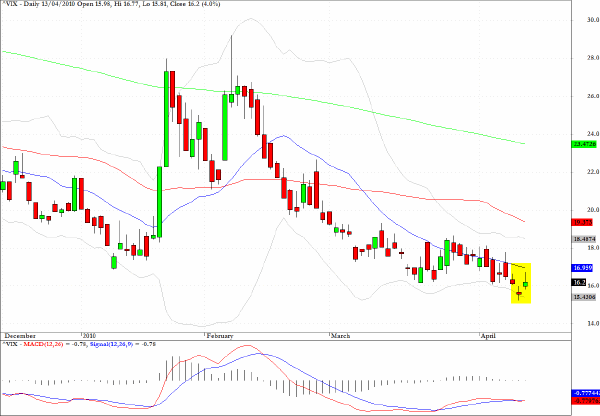Select the 20.0 price axis label
600x416 pixels.
click(x=593, y=210)
